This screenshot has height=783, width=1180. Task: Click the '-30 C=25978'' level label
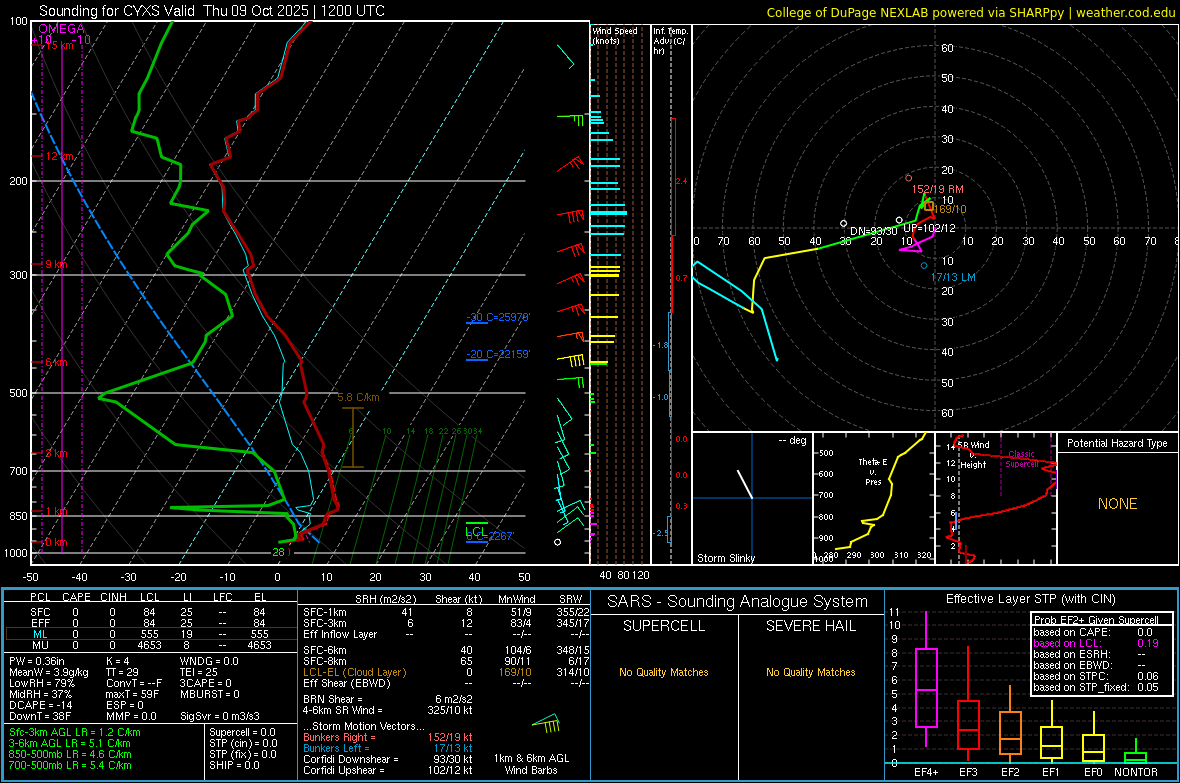pyautogui.click(x=498, y=317)
